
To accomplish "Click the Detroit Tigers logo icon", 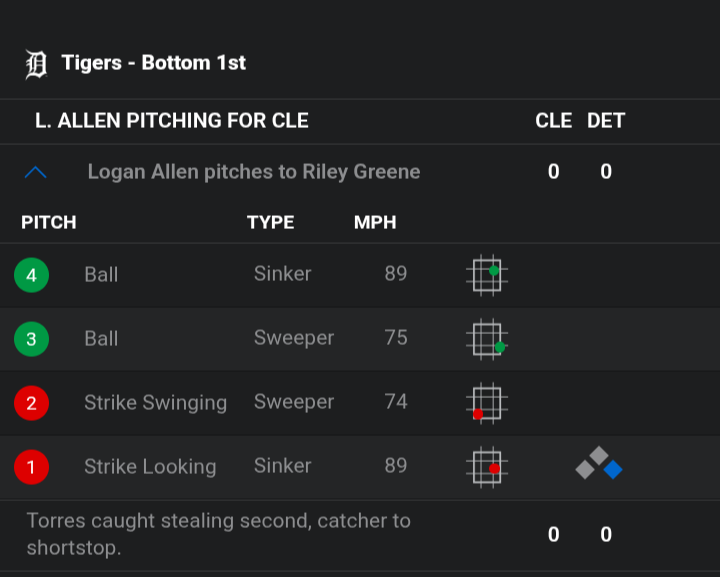I will click(x=36, y=64).
